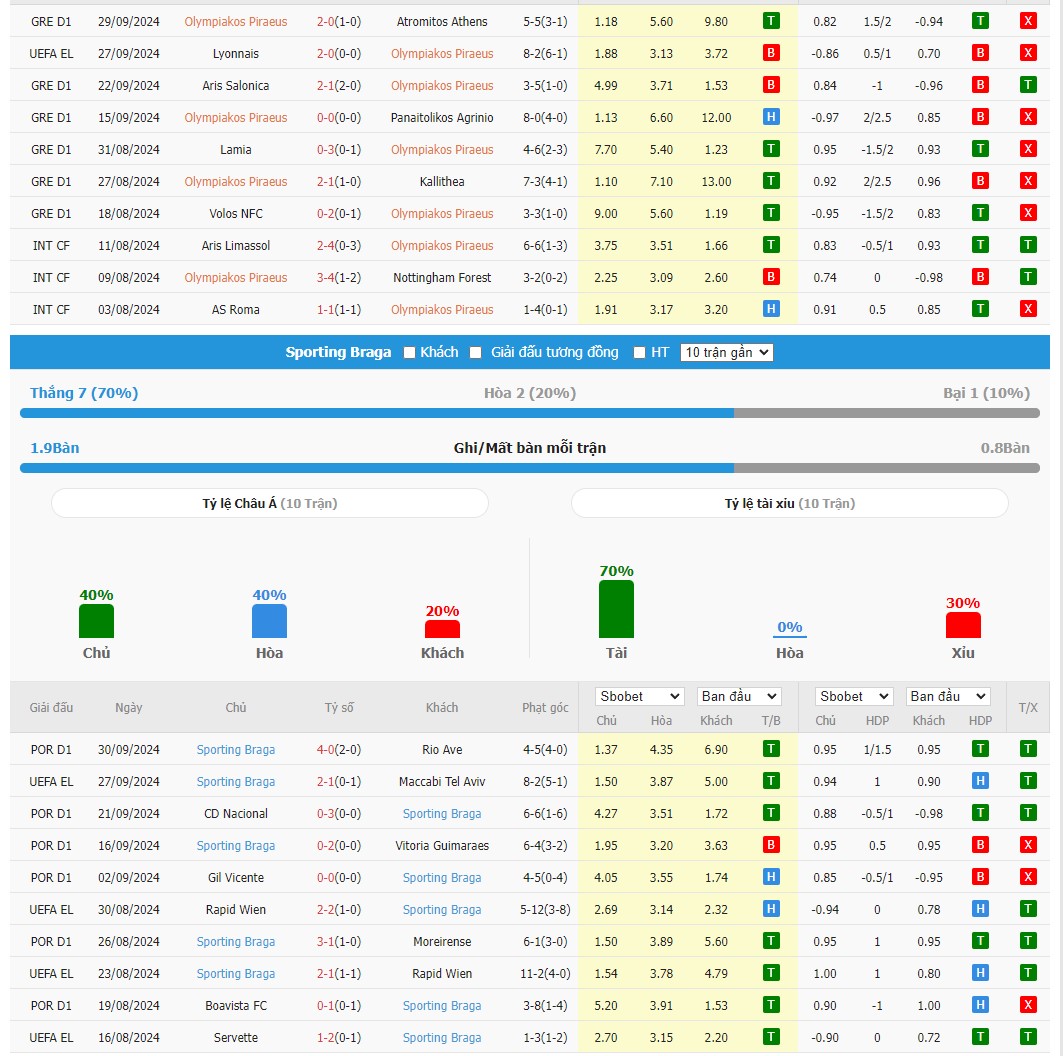Viewport: 1063px width, 1056px height.
Task: Click the T/X column header
Action: pos(1028,708)
